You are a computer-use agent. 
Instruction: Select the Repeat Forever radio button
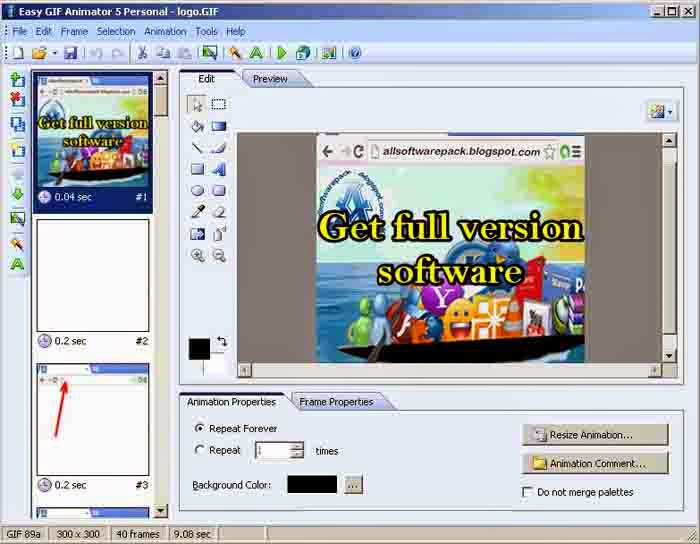click(x=200, y=428)
